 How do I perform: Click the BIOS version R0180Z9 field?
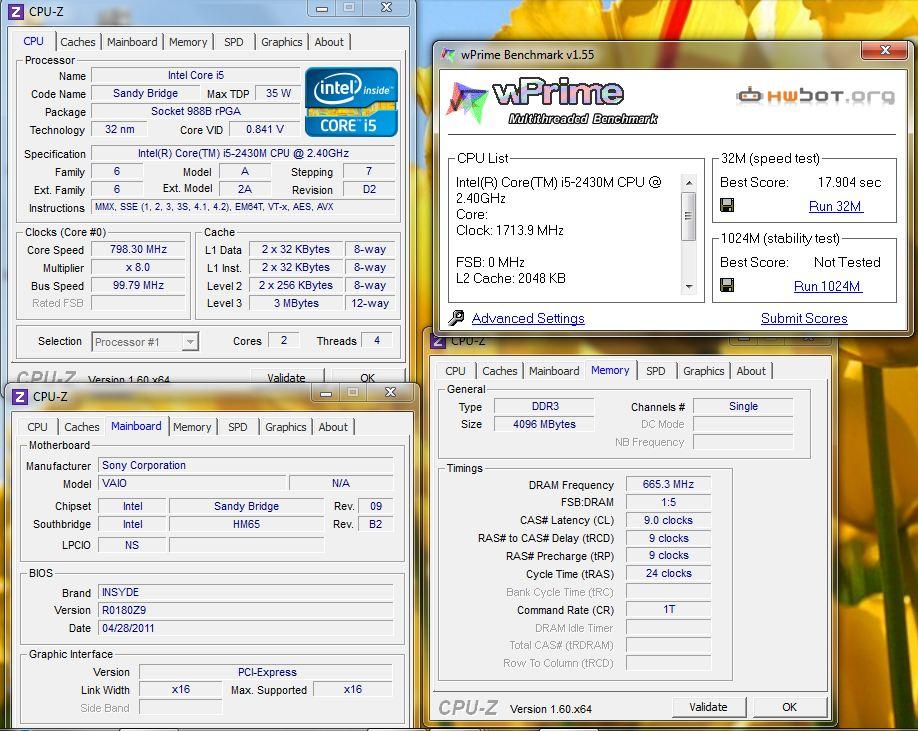(245, 610)
